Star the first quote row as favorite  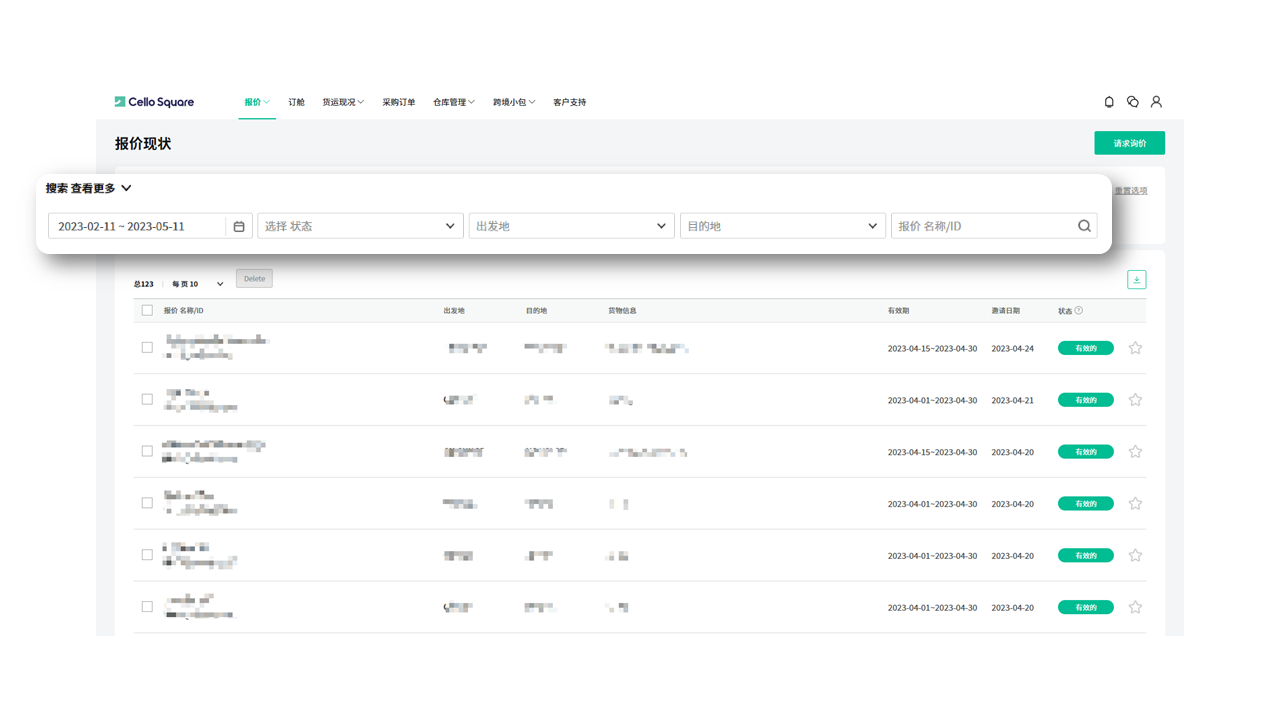coord(1135,348)
